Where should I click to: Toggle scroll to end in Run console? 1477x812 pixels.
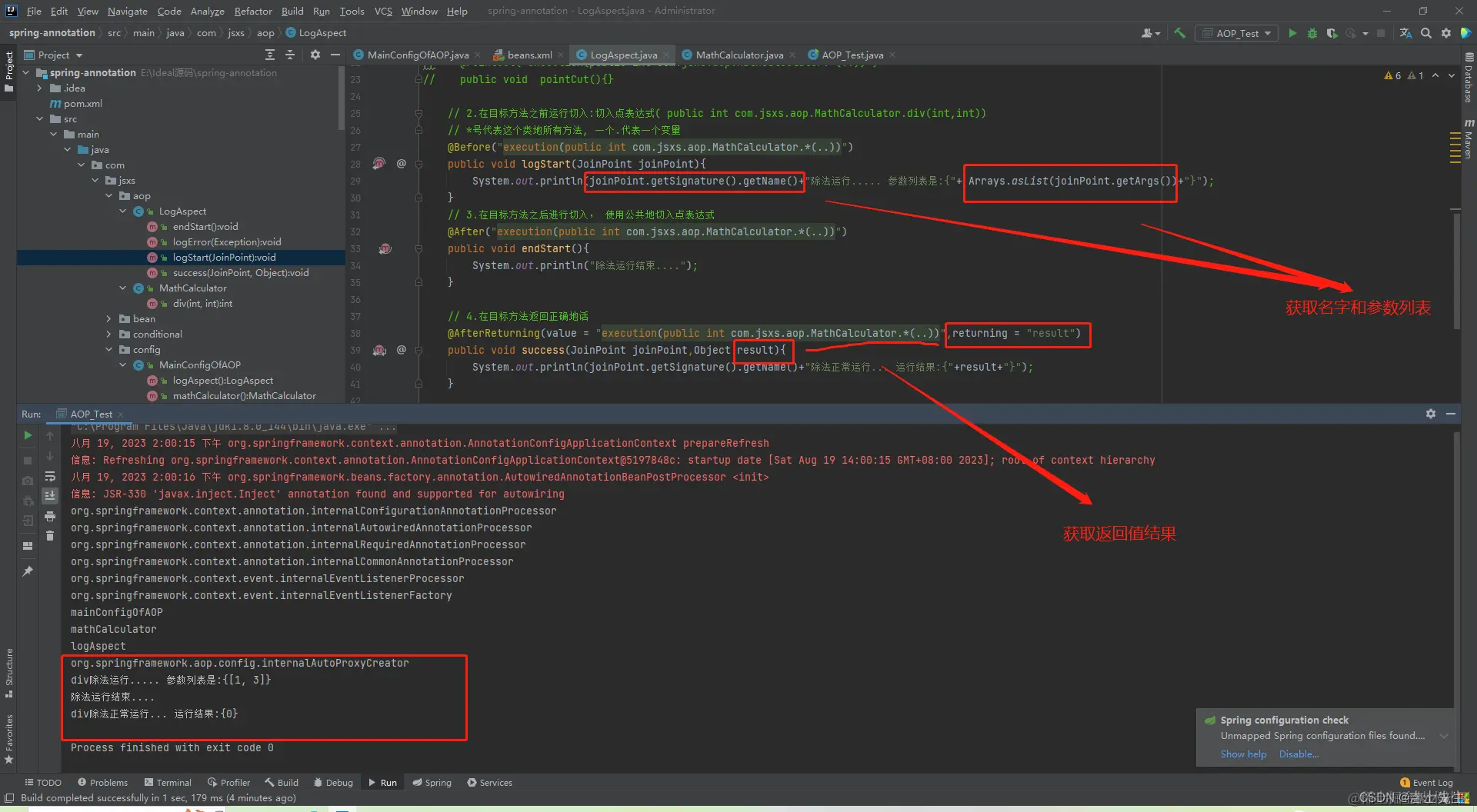(x=50, y=496)
